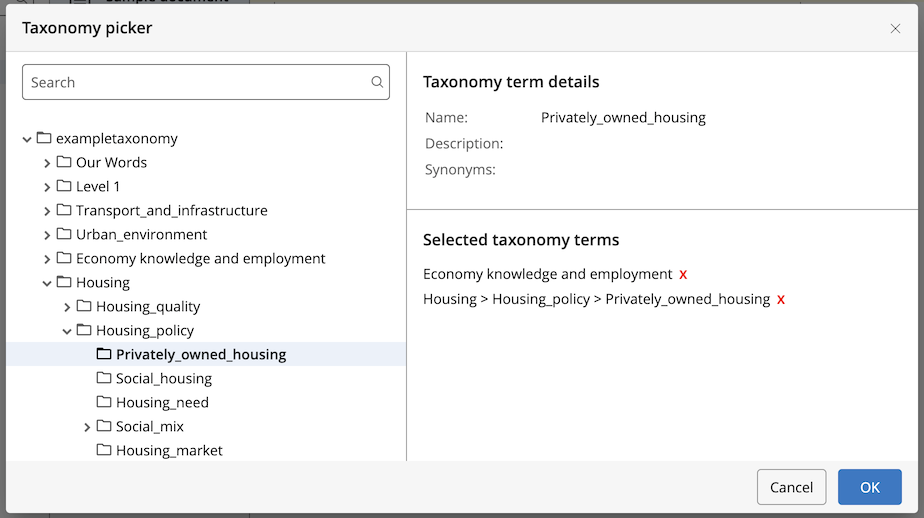The height and width of the screenshot is (518, 924).
Task: Click the Social_housing folder icon
Action: pos(104,378)
